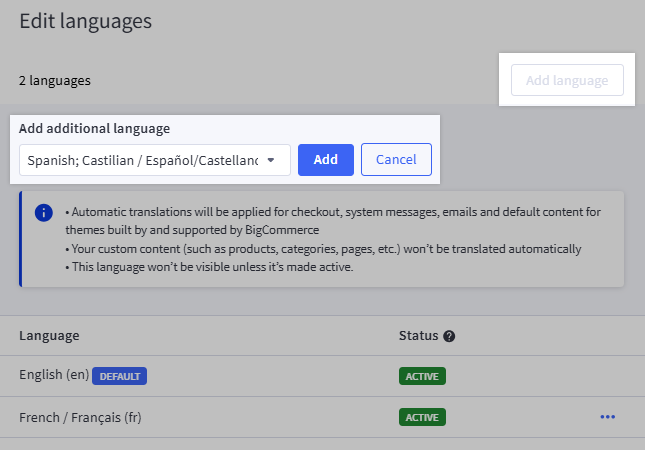Click the Add additional language label
Image resolution: width=645 pixels, height=450 pixels.
pyautogui.click(x=94, y=129)
